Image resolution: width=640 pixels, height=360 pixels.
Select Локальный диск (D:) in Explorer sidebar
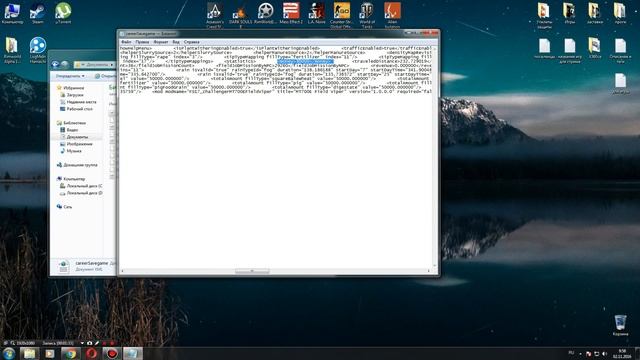(81, 193)
